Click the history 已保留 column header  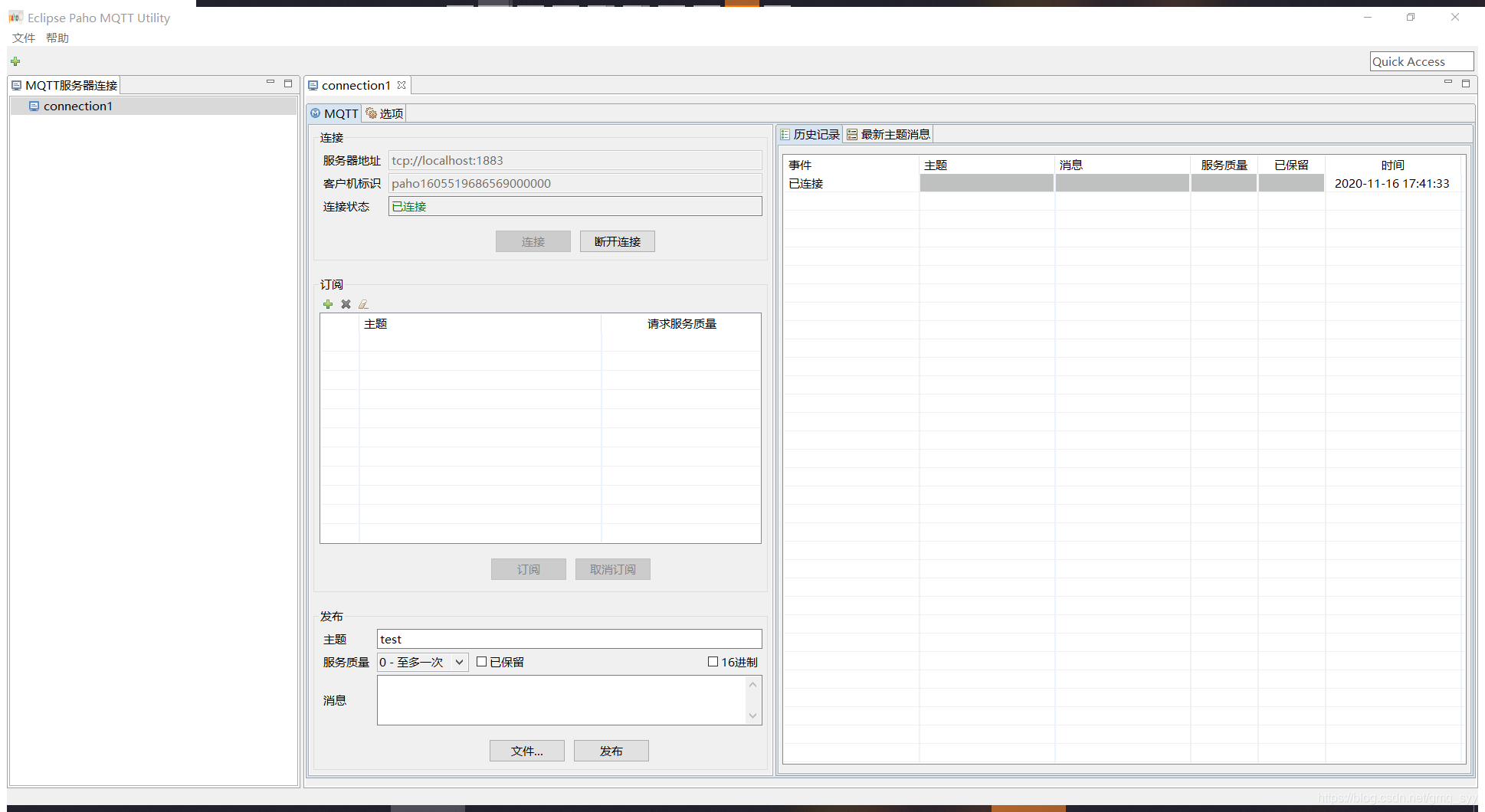click(1292, 165)
